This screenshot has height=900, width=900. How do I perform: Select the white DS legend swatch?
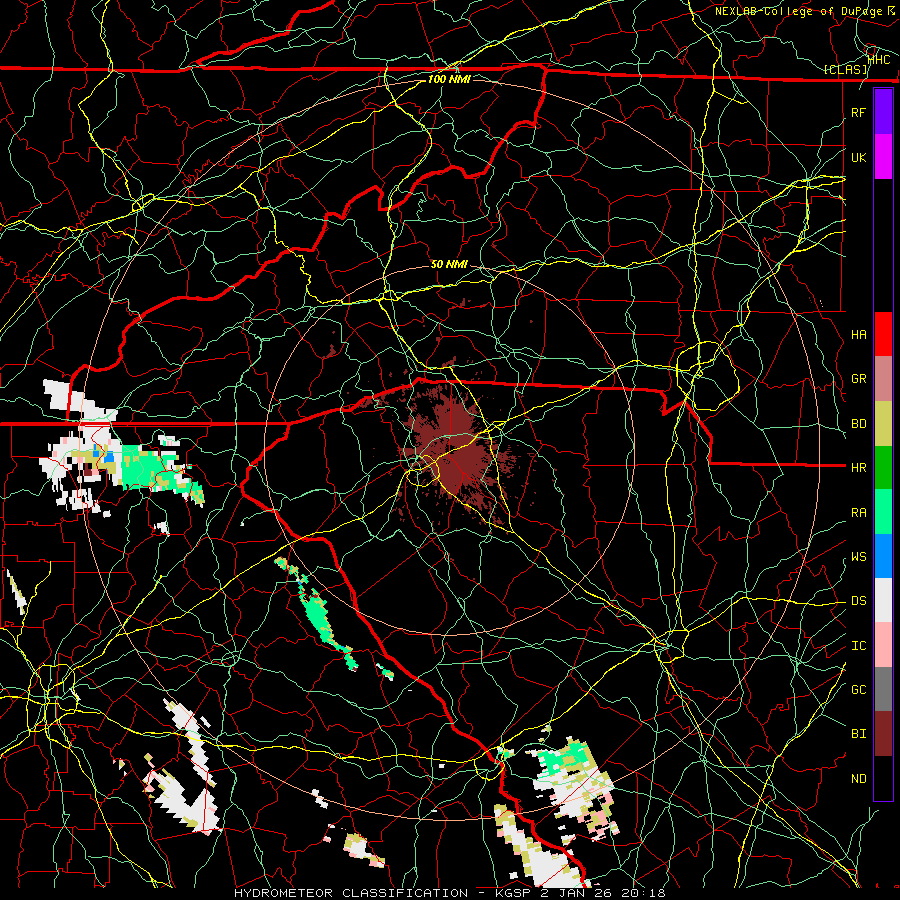click(883, 600)
